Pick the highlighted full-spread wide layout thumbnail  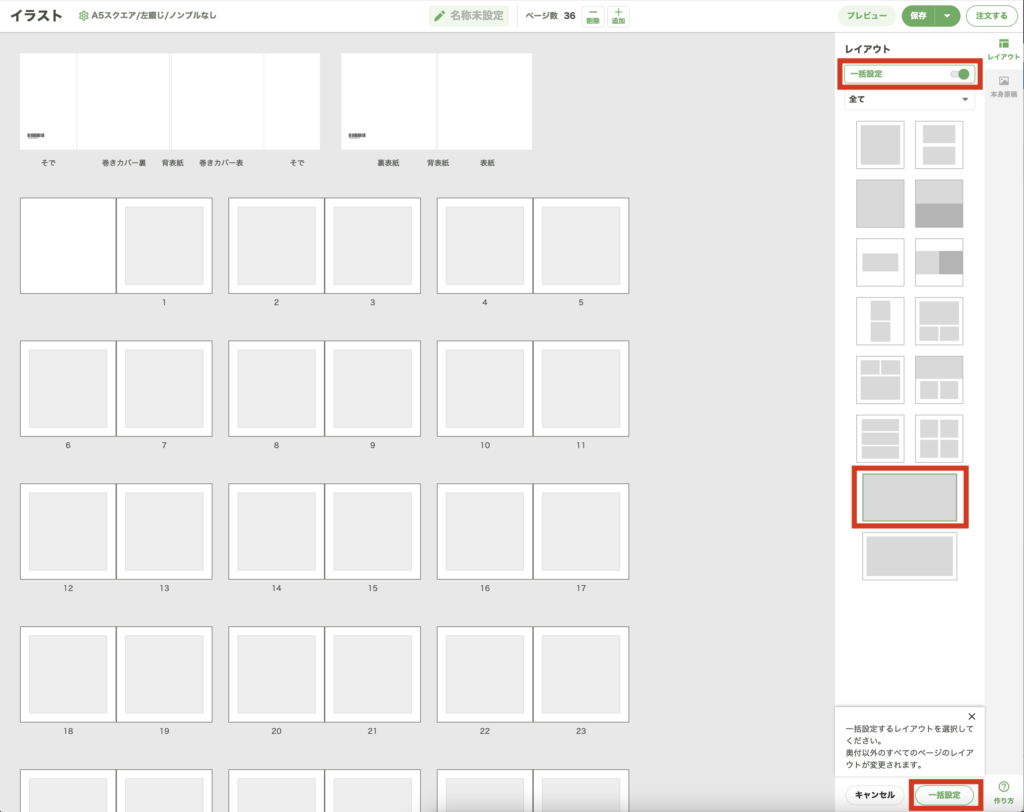909,497
